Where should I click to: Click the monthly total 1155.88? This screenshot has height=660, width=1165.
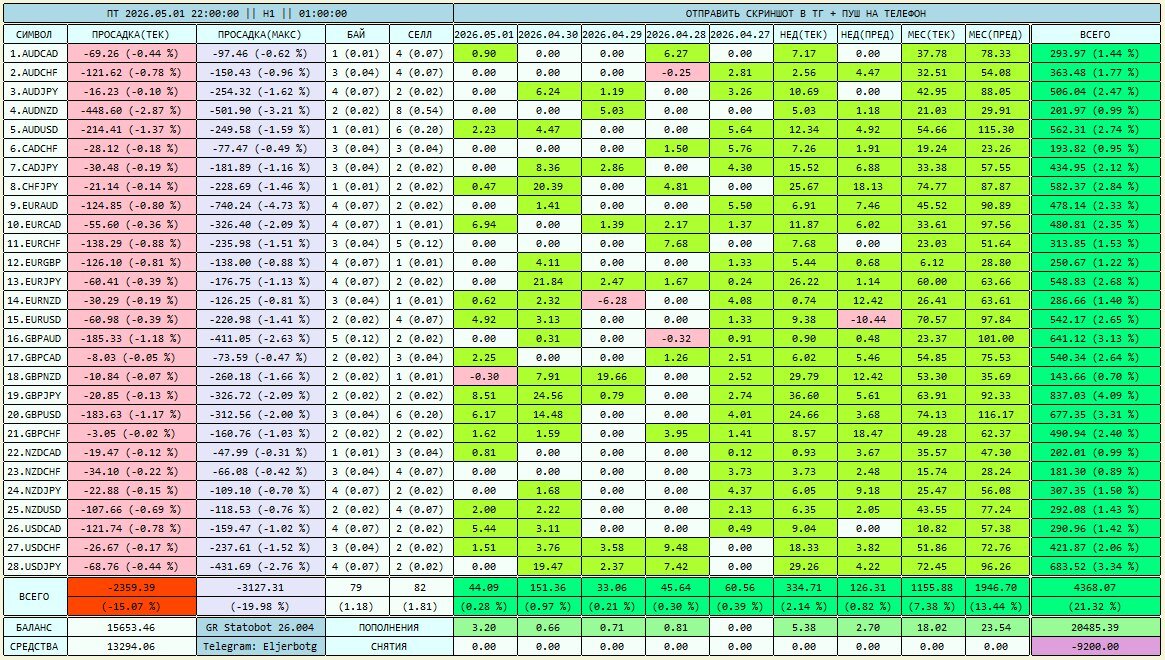pos(932,587)
